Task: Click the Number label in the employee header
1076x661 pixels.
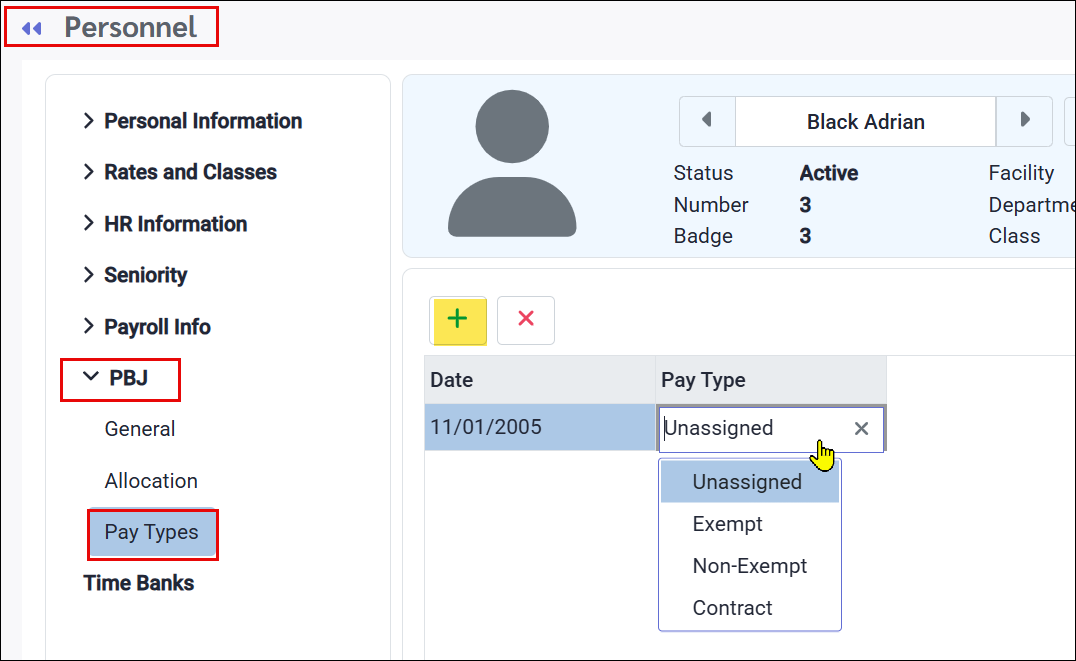Action: [710, 205]
